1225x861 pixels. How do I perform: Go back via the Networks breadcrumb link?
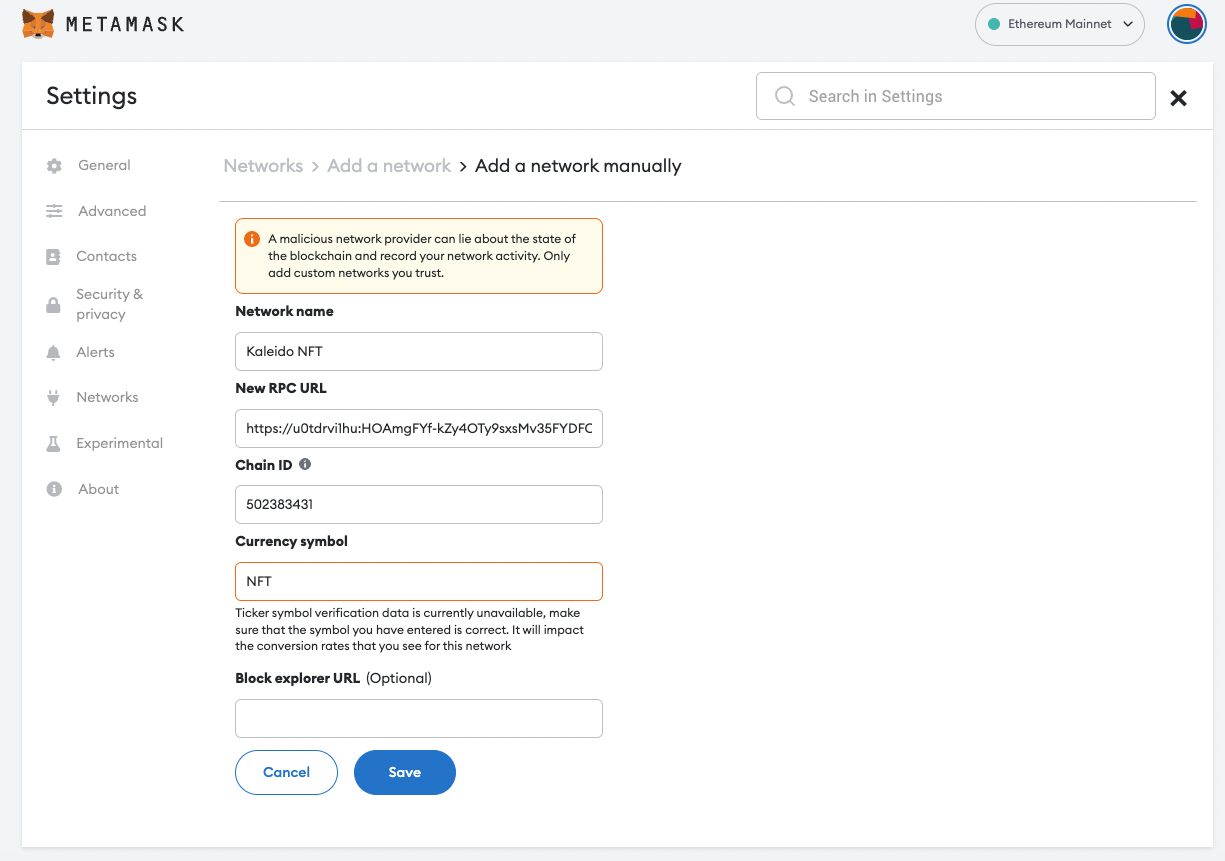[x=263, y=165]
